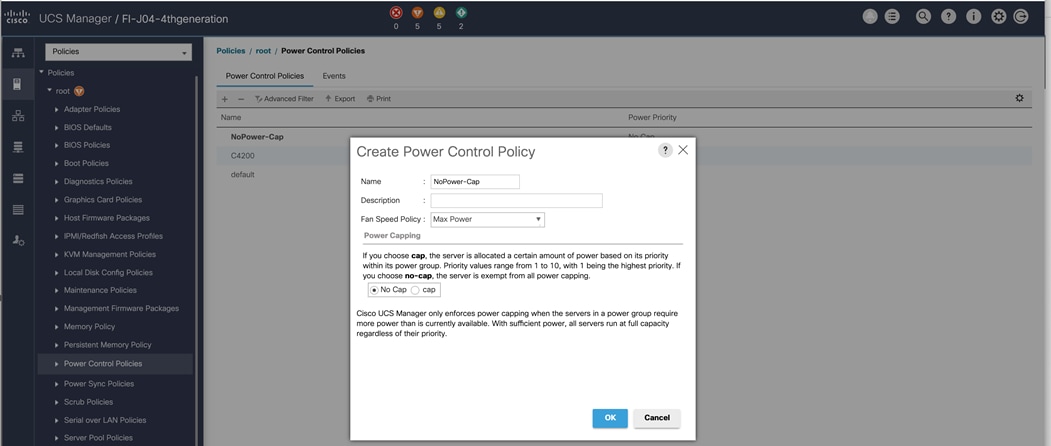Open the notifications bell icon in header
The image size is (1051, 446).
pyautogui.click(x=870, y=17)
